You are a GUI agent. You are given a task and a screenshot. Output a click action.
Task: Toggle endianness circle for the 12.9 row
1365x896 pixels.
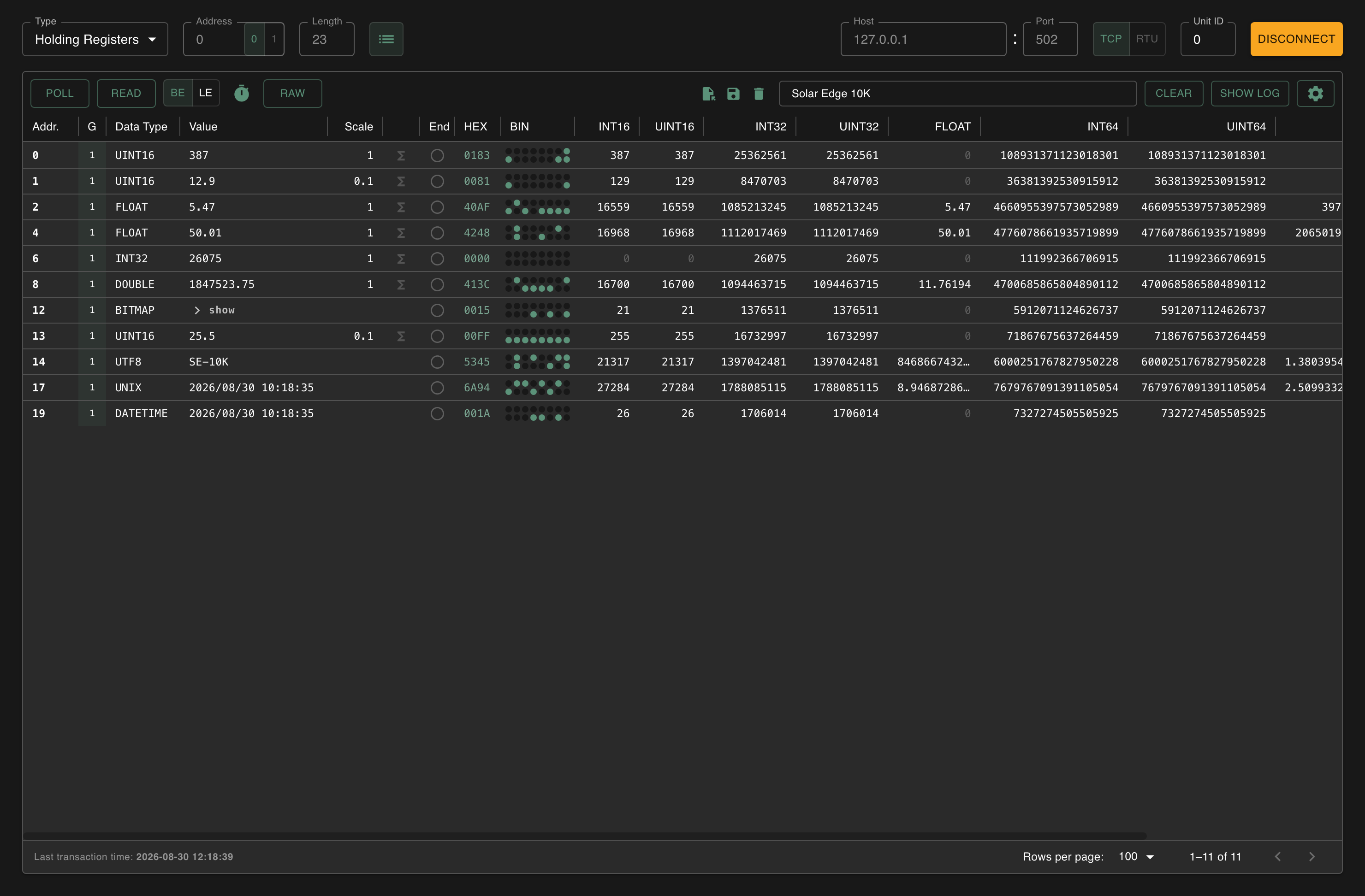[x=437, y=181]
